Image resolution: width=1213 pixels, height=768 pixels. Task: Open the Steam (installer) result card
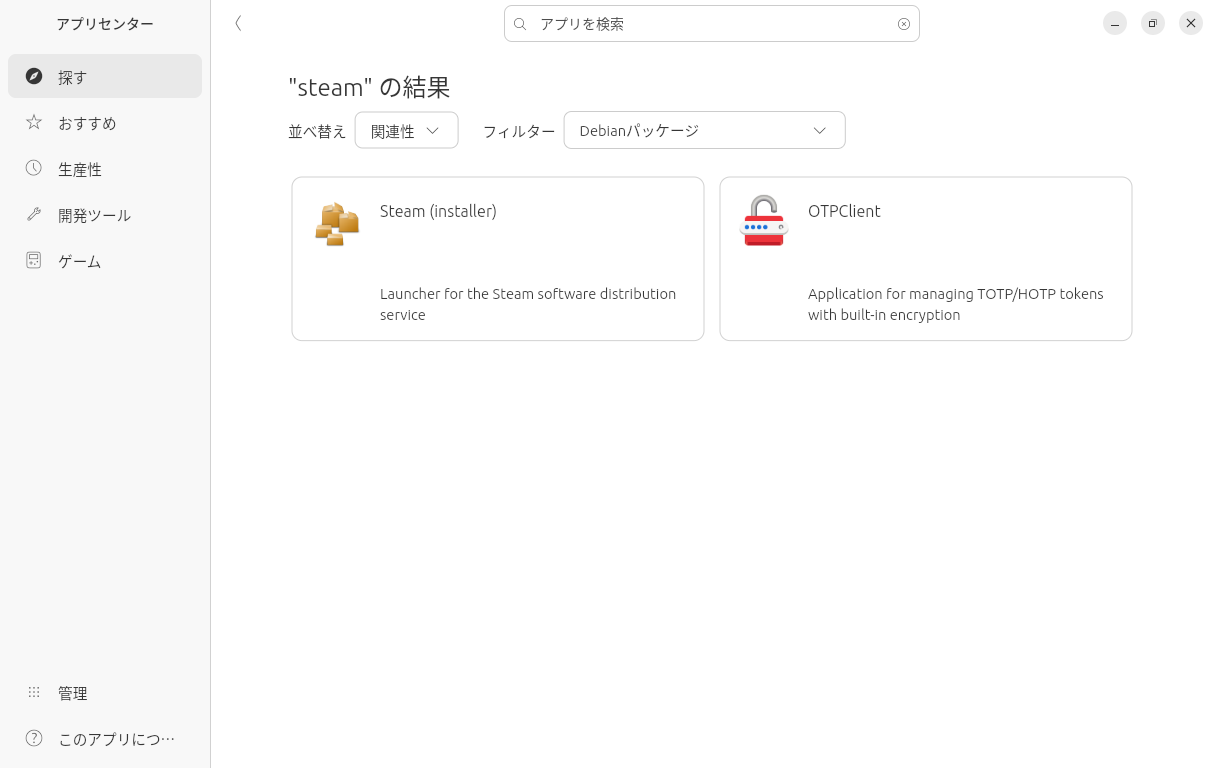498,259
